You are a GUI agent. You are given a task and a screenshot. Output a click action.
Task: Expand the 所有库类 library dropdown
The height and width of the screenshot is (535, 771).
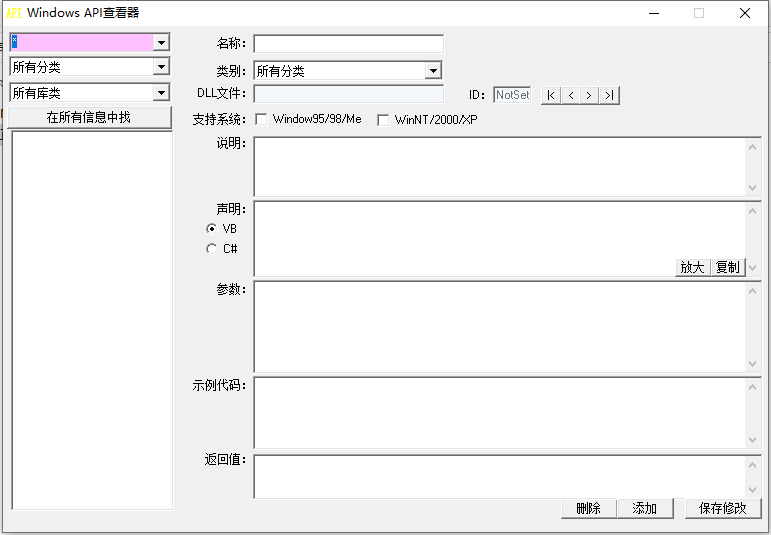coord(161,92)
